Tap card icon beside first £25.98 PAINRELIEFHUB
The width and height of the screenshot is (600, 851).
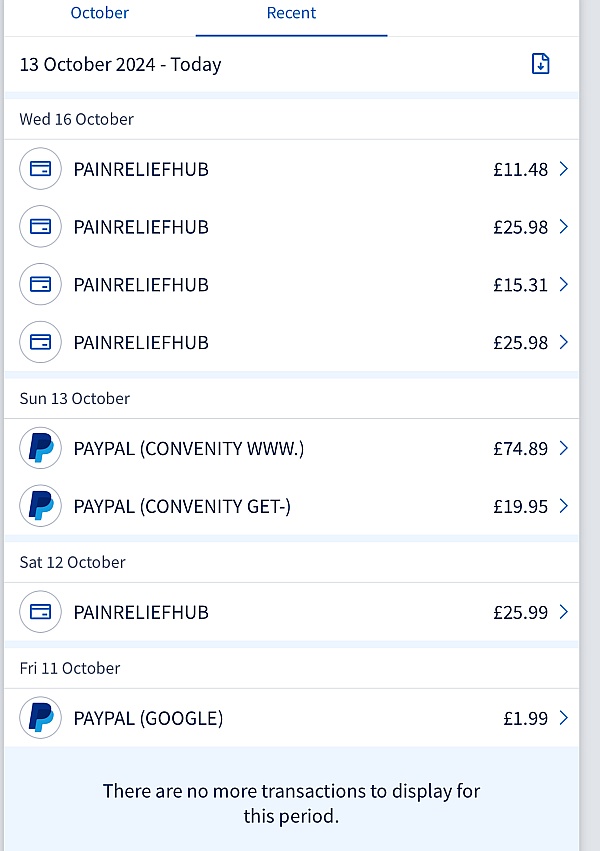[40, 226]
